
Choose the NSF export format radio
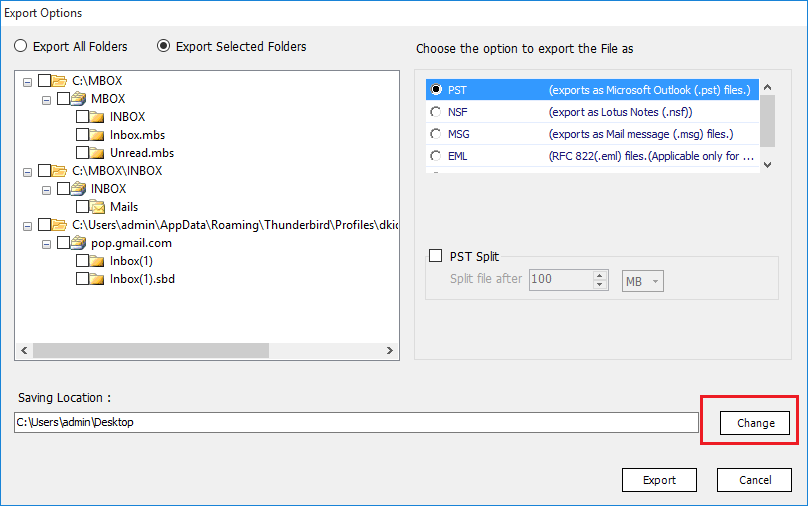coord(436,112)
